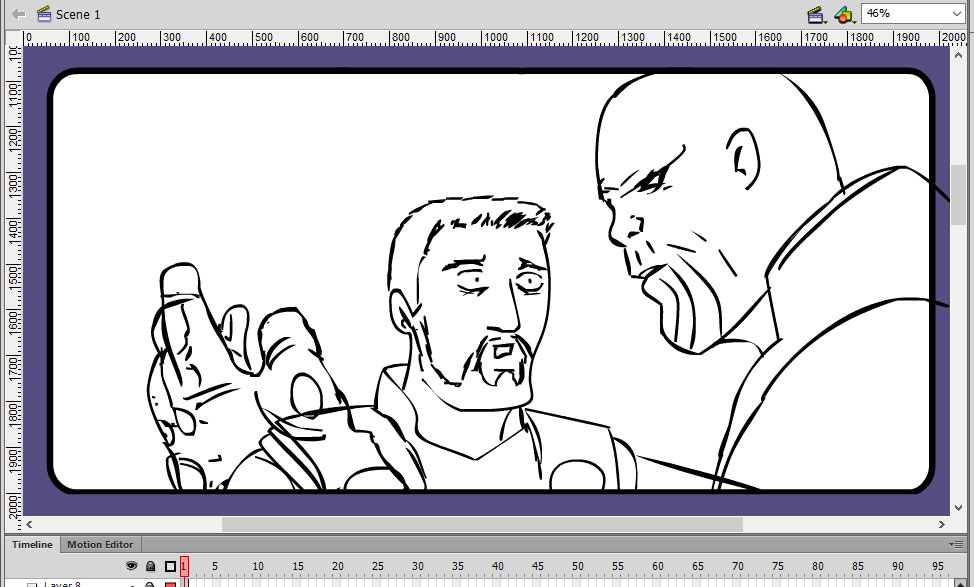
Task: Toggle show all layers as outlines
Action: coord(170,566)
